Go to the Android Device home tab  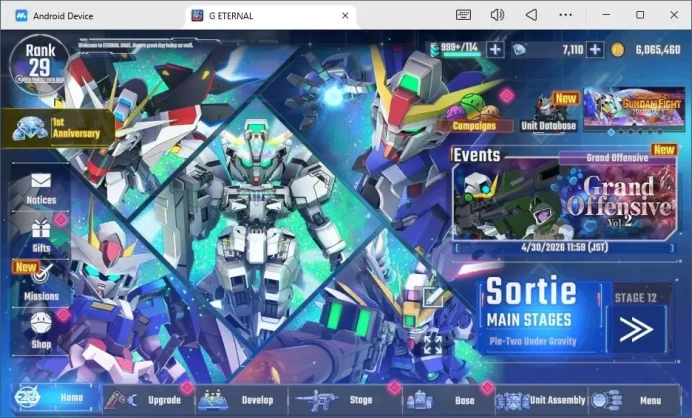click(x=54, y=16)
